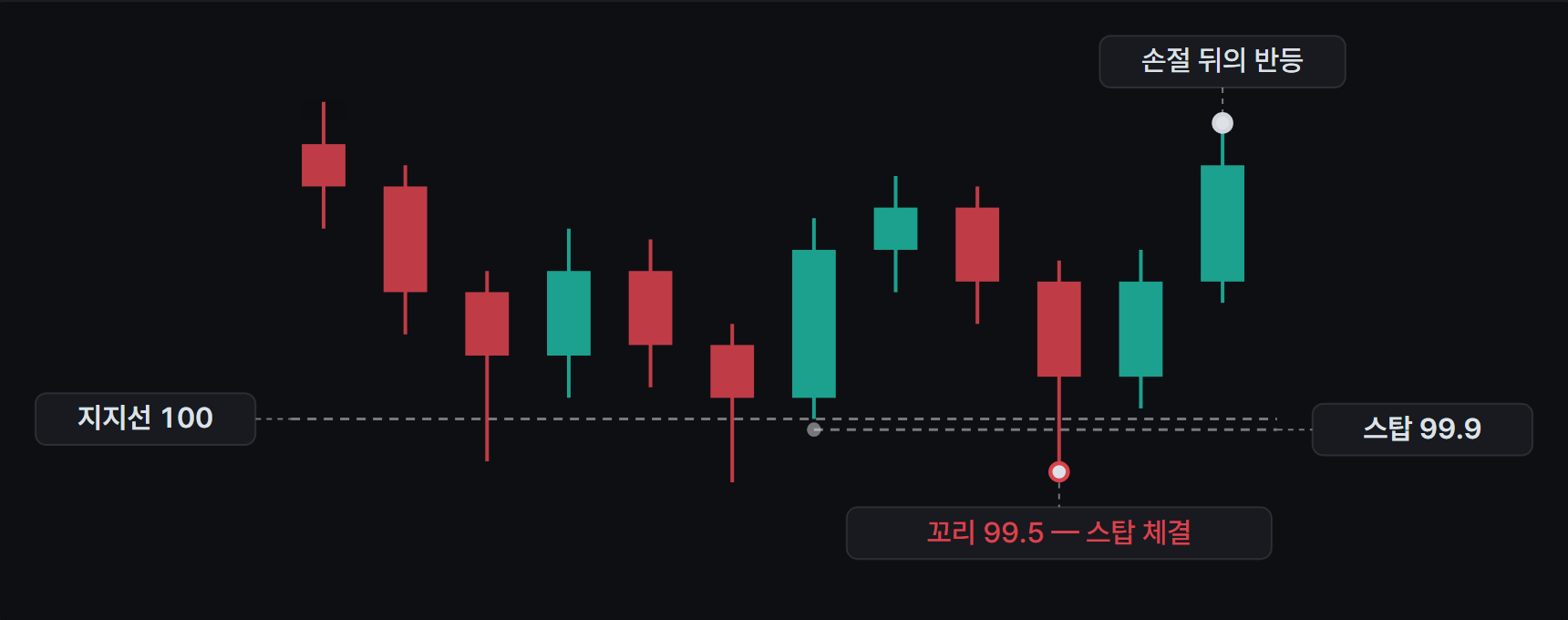Select the first red candle on the left
Screen dimensions: 1568x620
point(324,165)
